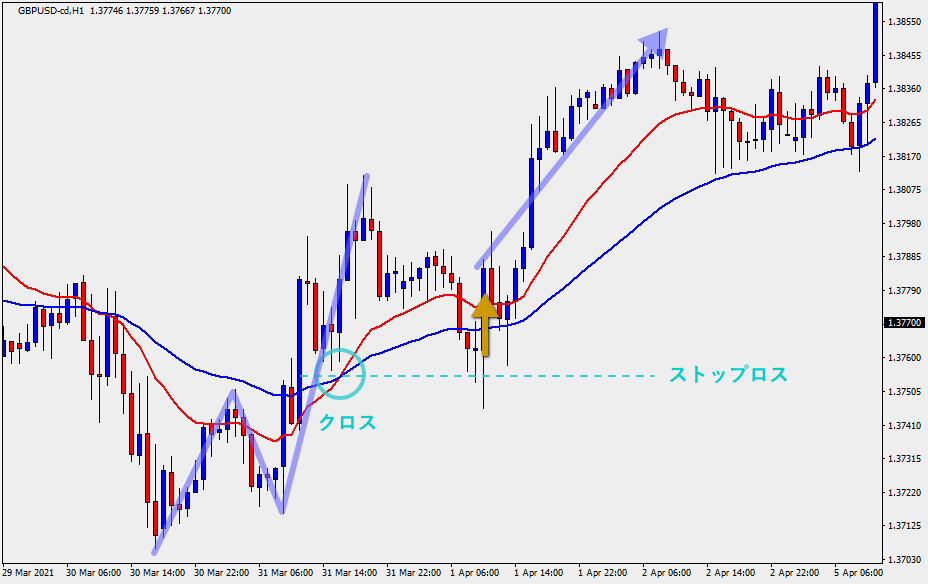Click the 1.38550 price axis label
Viewport: 928px width, 584px height.
click(x=904, y=21)
